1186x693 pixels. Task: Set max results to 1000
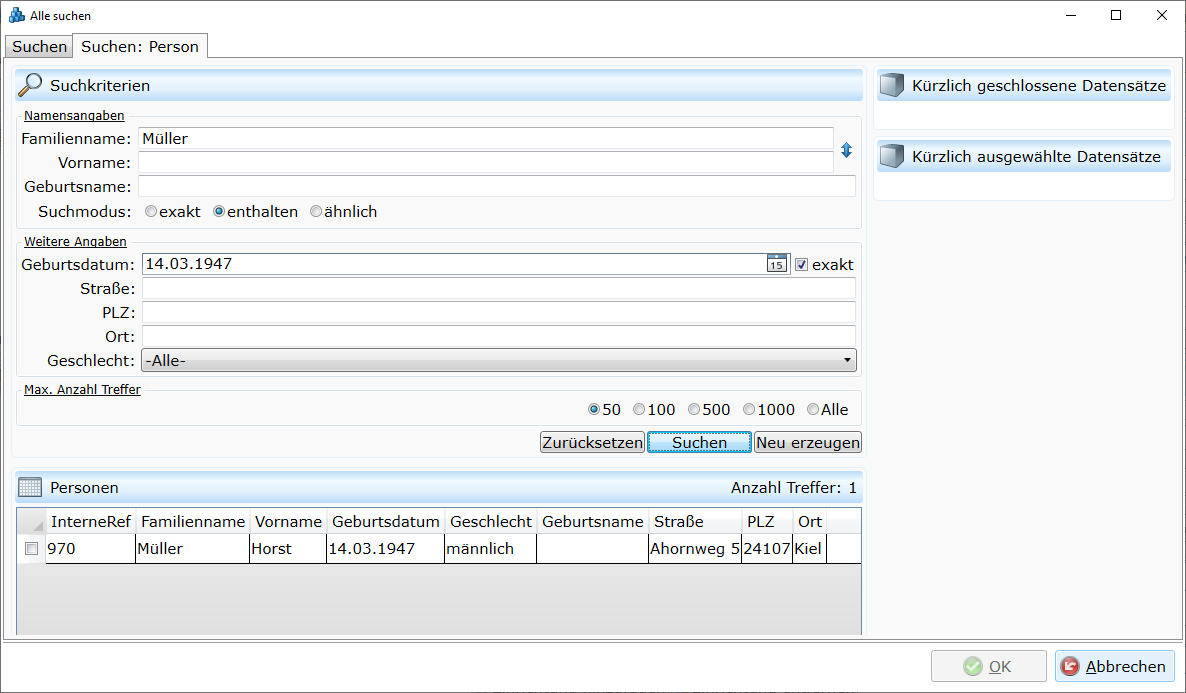749,410
